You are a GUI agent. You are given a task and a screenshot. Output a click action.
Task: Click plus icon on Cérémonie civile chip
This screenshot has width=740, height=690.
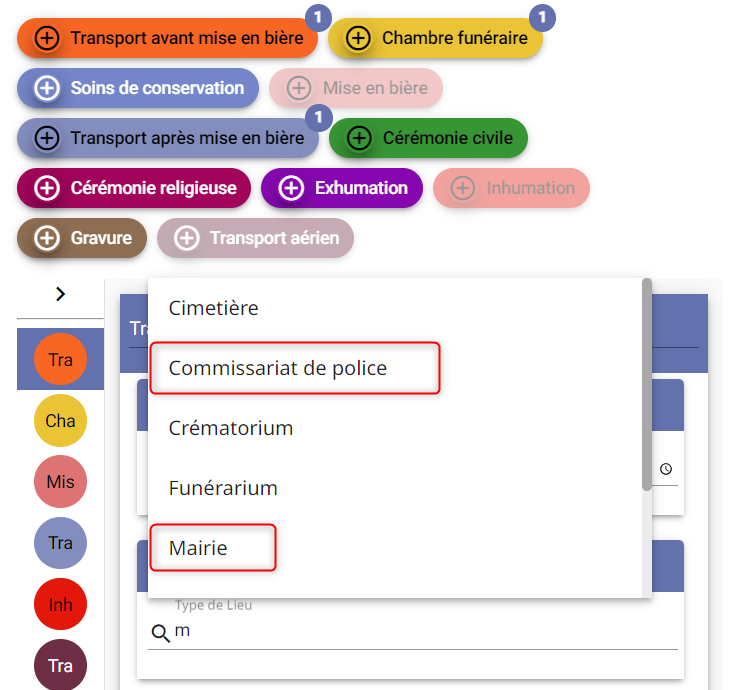coord(358,138)
